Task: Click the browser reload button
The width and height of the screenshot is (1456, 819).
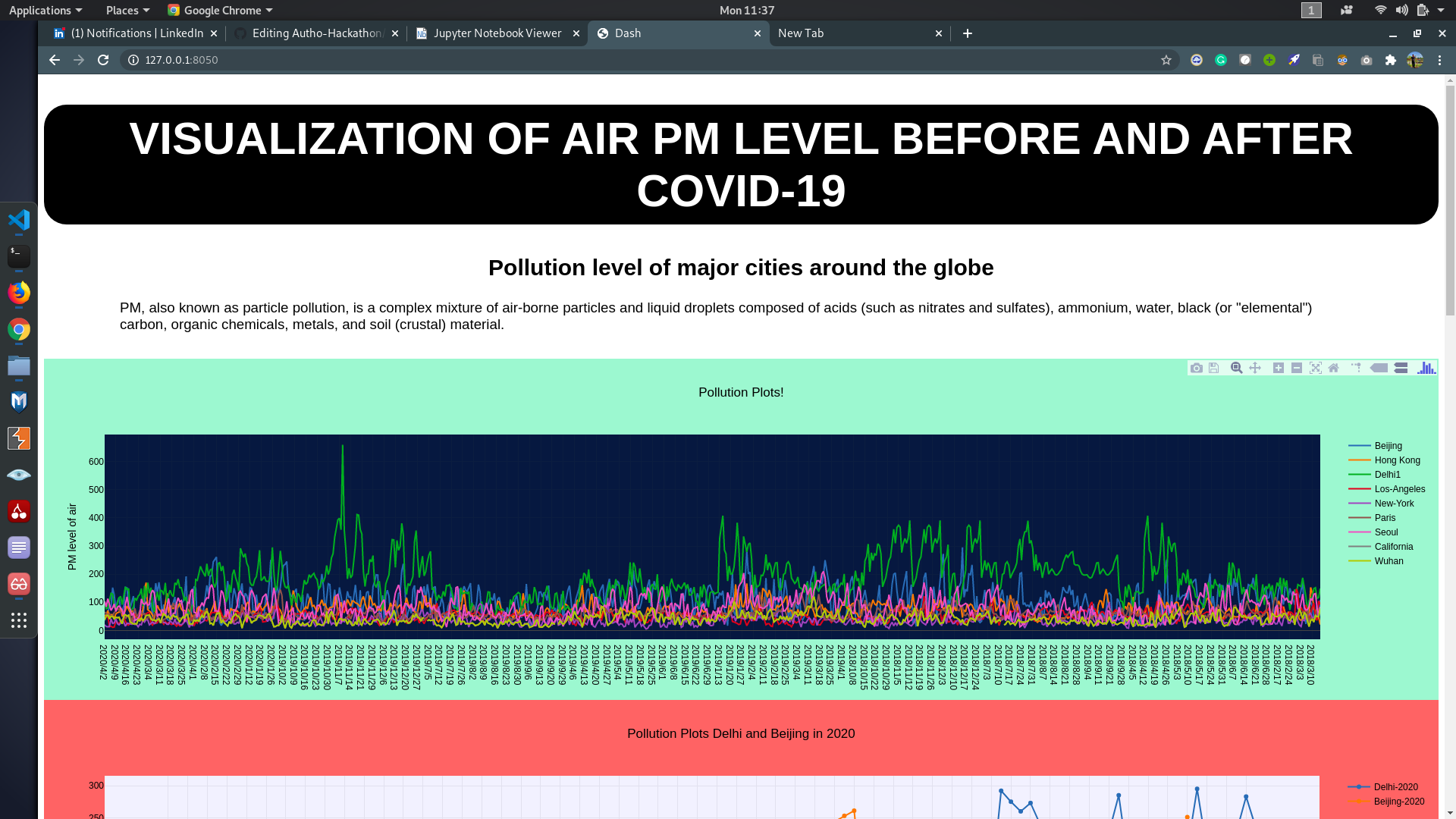Action: point(103,60)
